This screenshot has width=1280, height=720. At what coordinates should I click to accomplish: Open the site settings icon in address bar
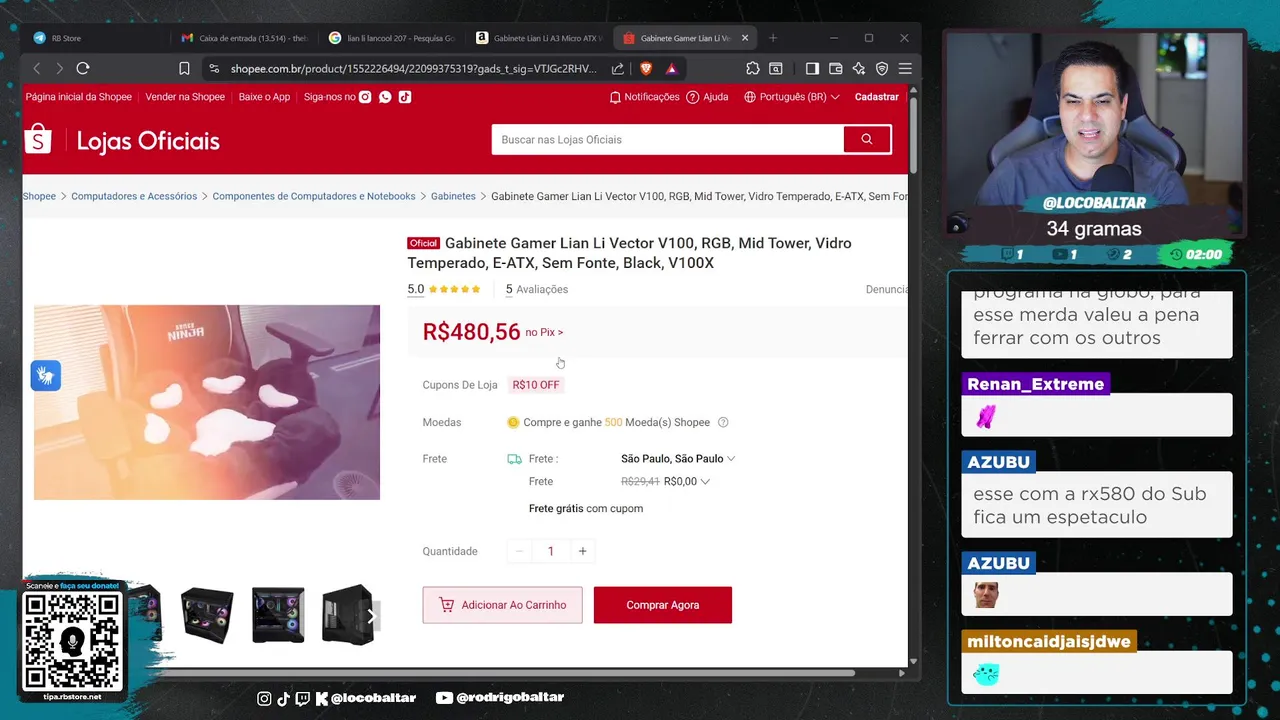pos(213,68)
